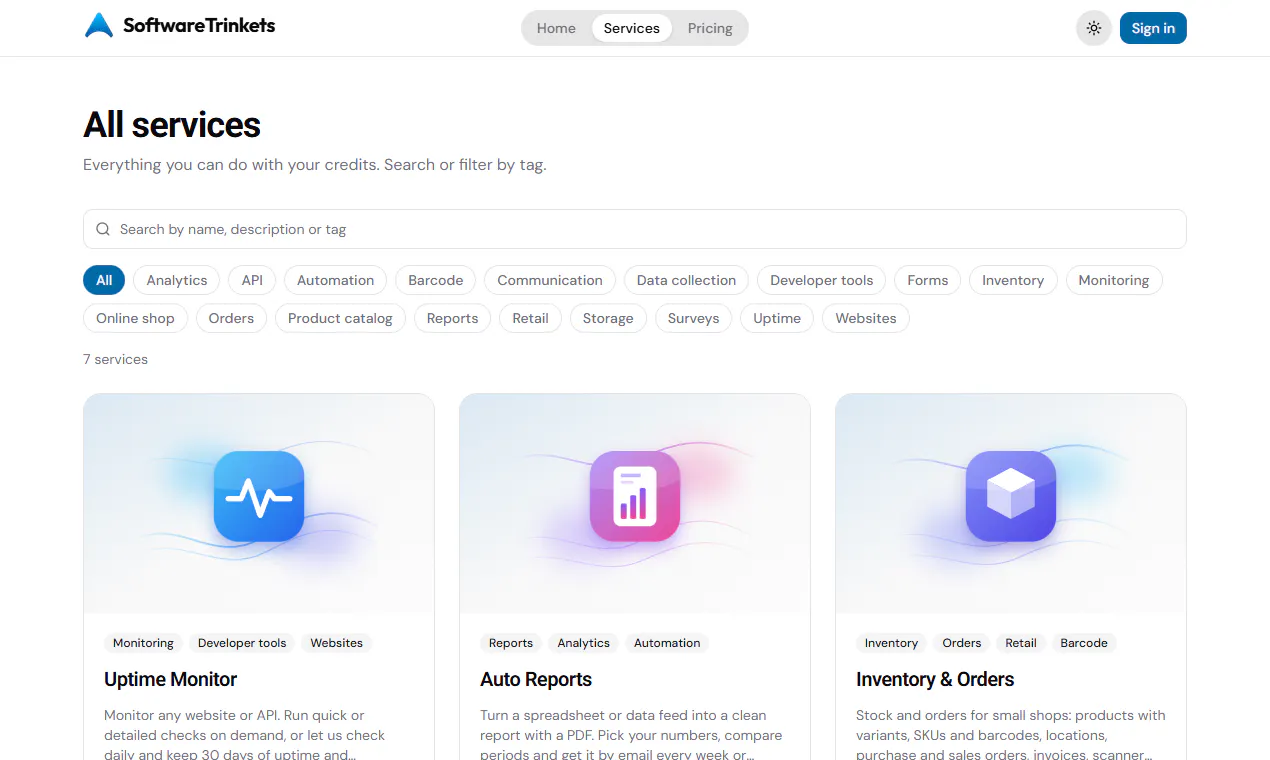Filter by the Uptime tag
The width and height of the screenshot is (1270, 760).
(x=777, y=318)
